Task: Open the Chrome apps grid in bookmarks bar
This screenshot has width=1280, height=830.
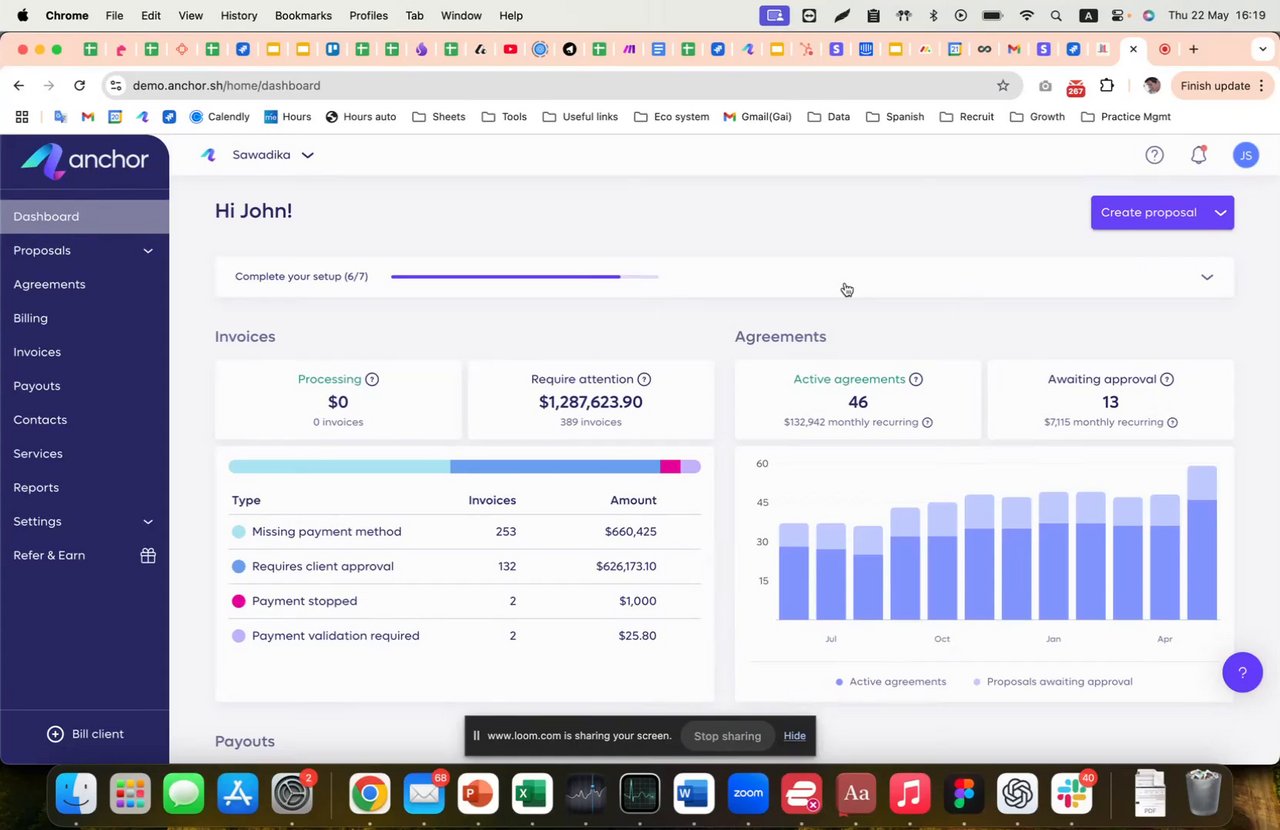Action: pyautogui.click(x=22, y=117)
